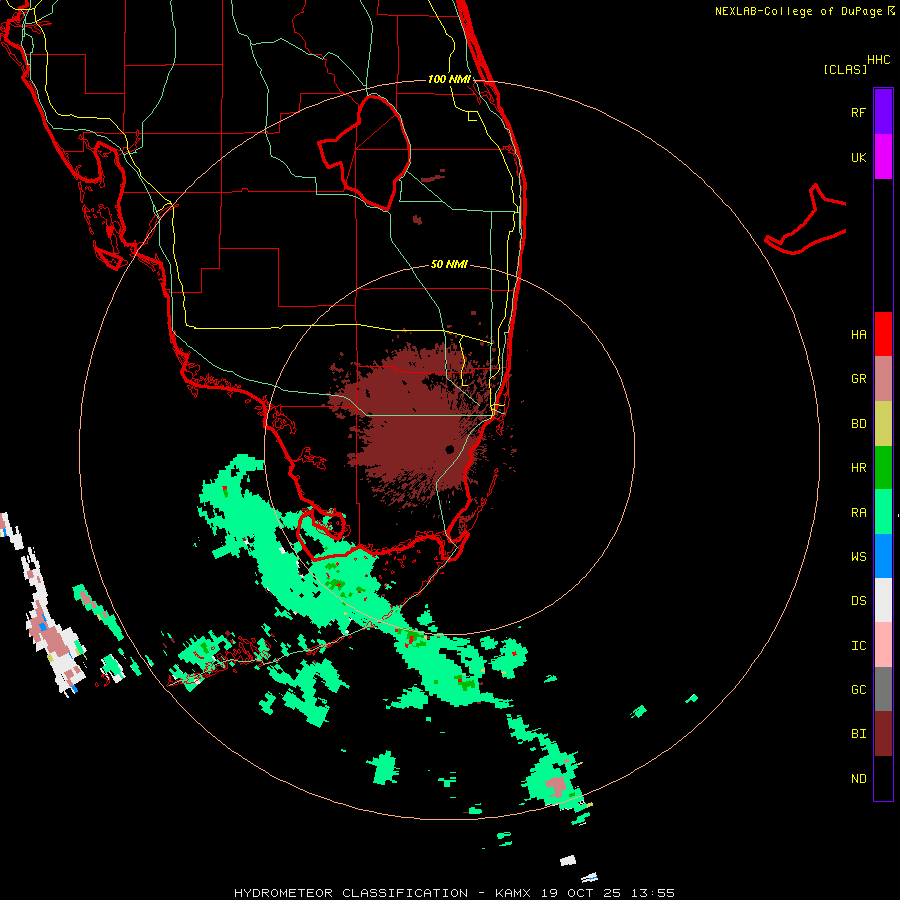The width and height of the screenshot is (900, 900).
Task: Click the red HA legend color swatch
Action: (883, 334)
